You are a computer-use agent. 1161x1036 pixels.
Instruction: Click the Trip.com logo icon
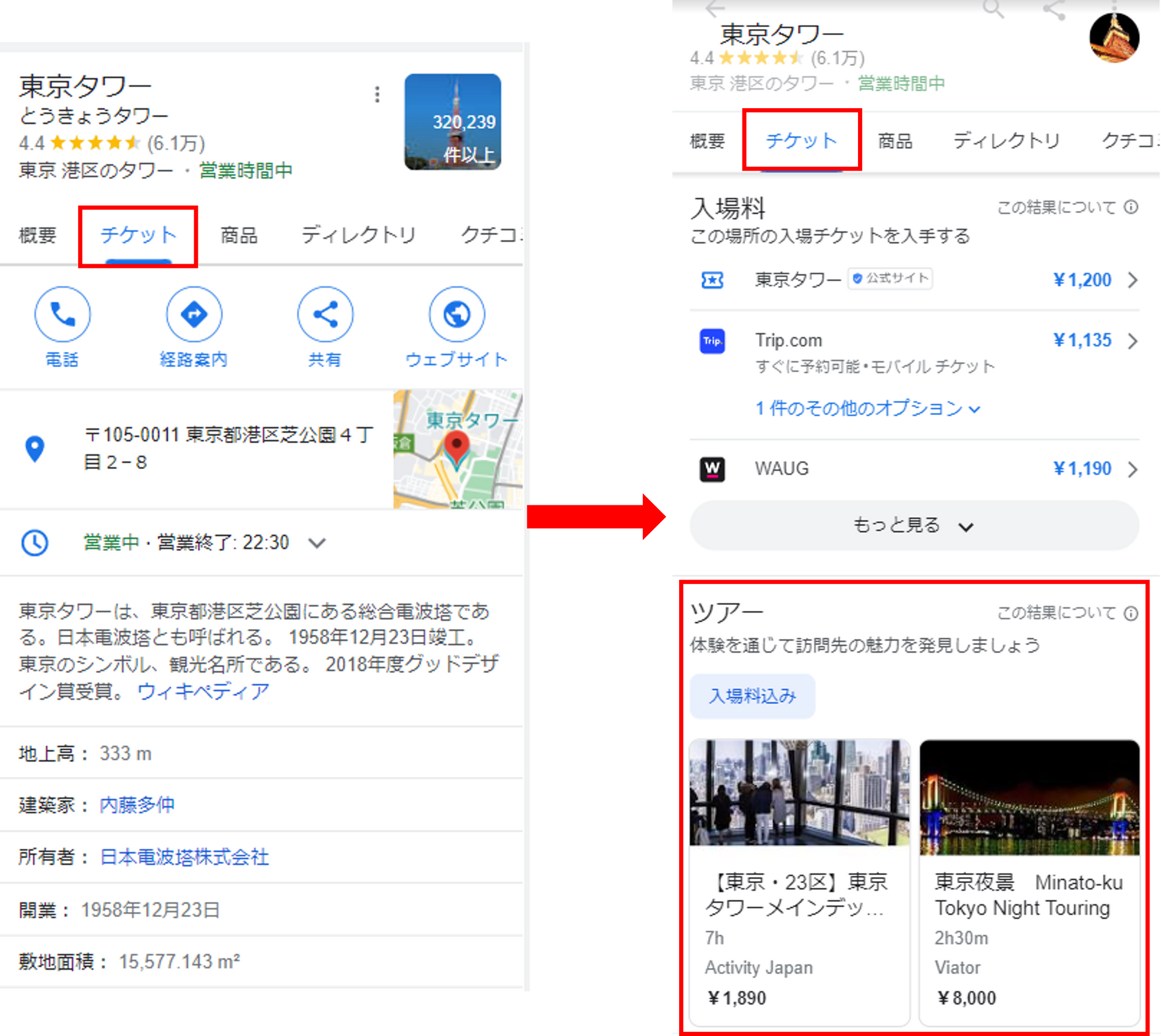tap(712, 341)
